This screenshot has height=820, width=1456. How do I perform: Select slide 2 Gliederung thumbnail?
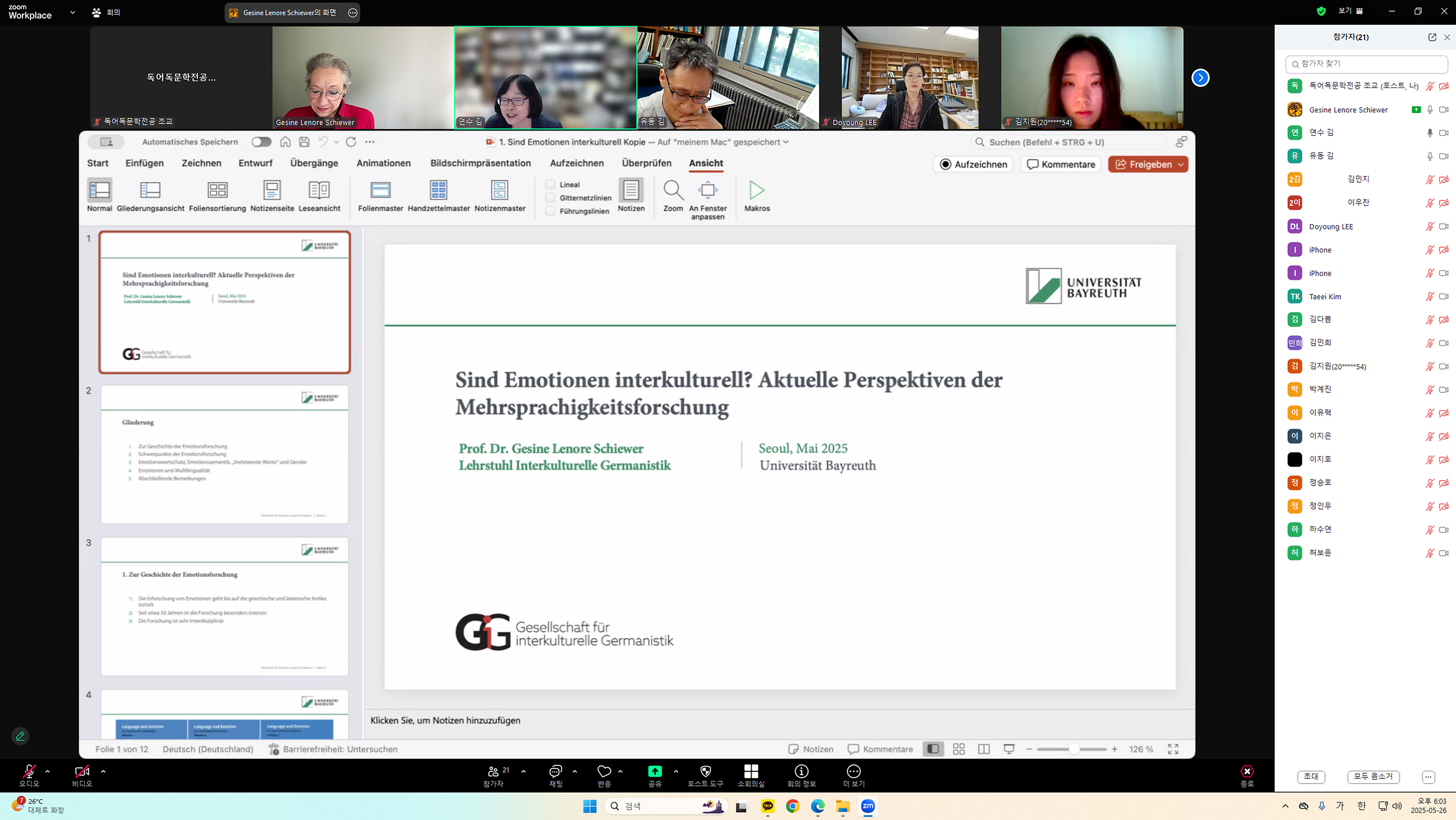coord(224,454)
